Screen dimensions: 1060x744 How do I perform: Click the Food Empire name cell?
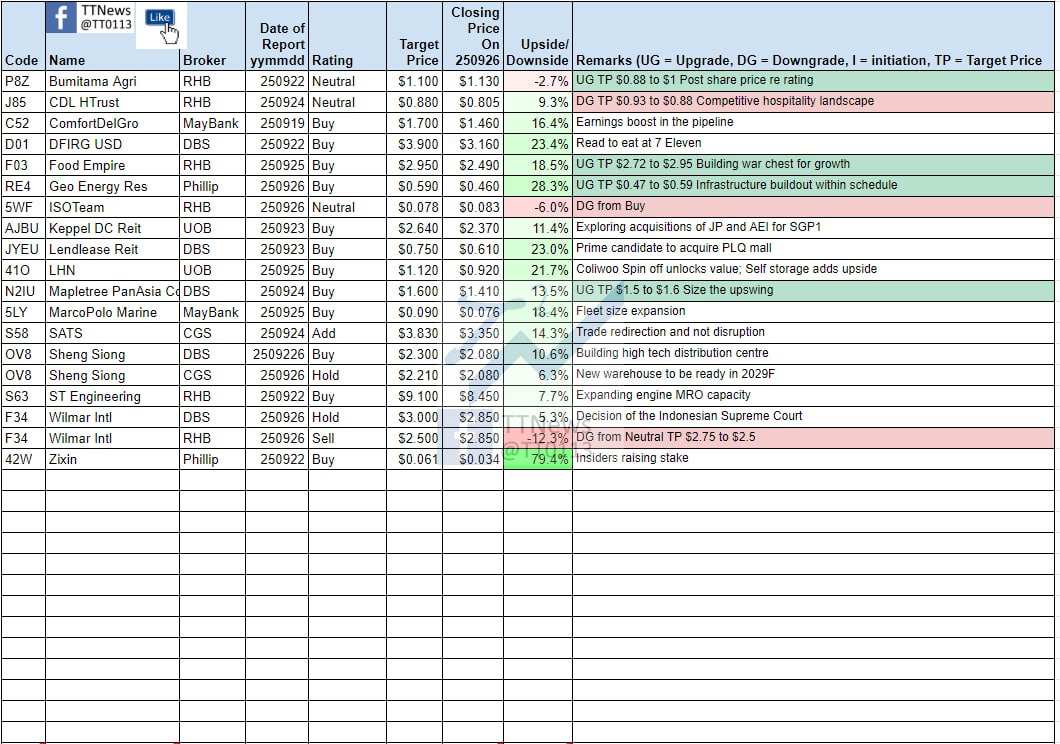pyautogui.click(x=112, y=165)
